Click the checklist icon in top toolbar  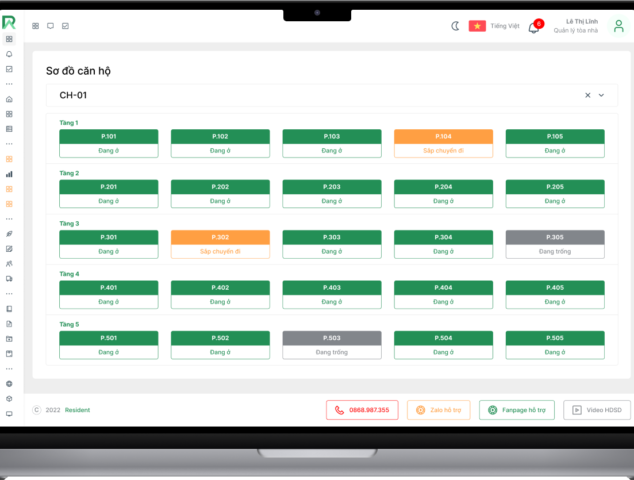tap(65, 26)
